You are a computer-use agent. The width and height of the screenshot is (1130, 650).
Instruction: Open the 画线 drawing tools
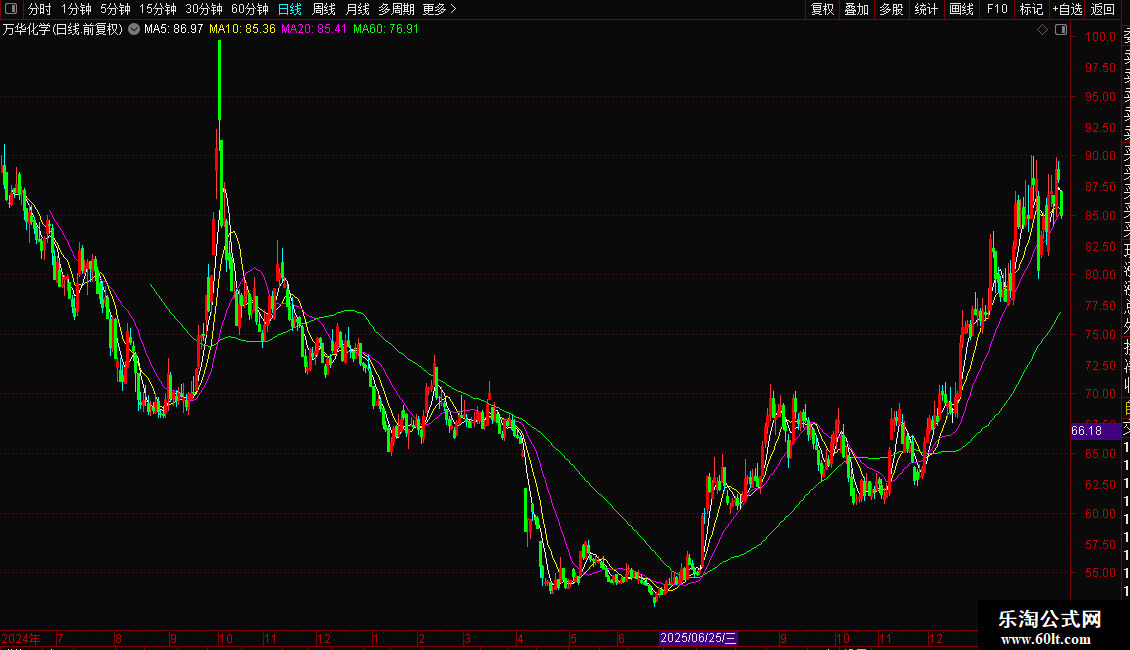click(x=961, y=9)
